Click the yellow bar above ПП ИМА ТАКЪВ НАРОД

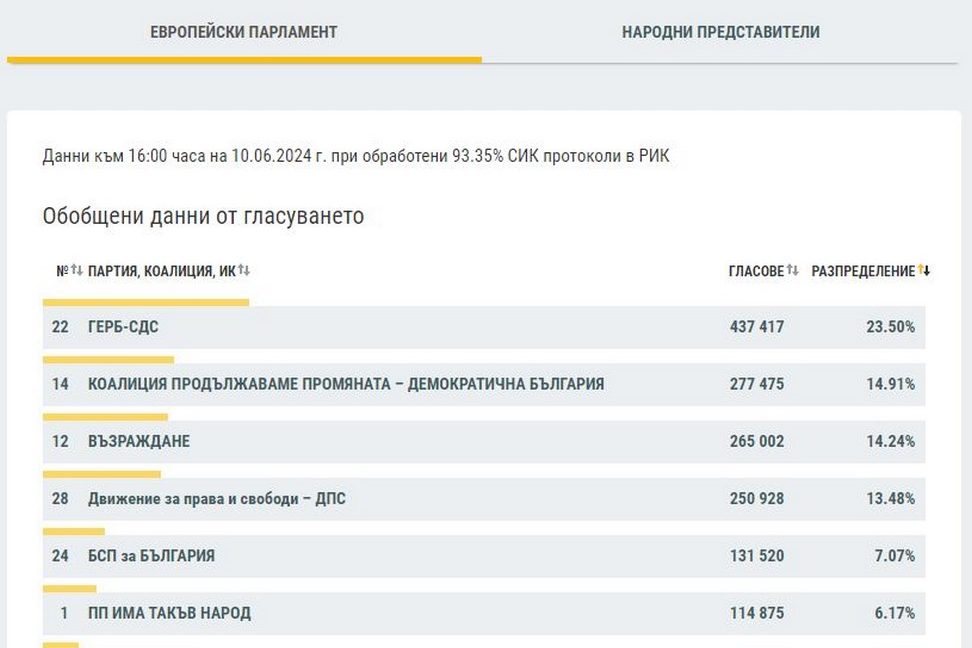[x=69, y=589]
